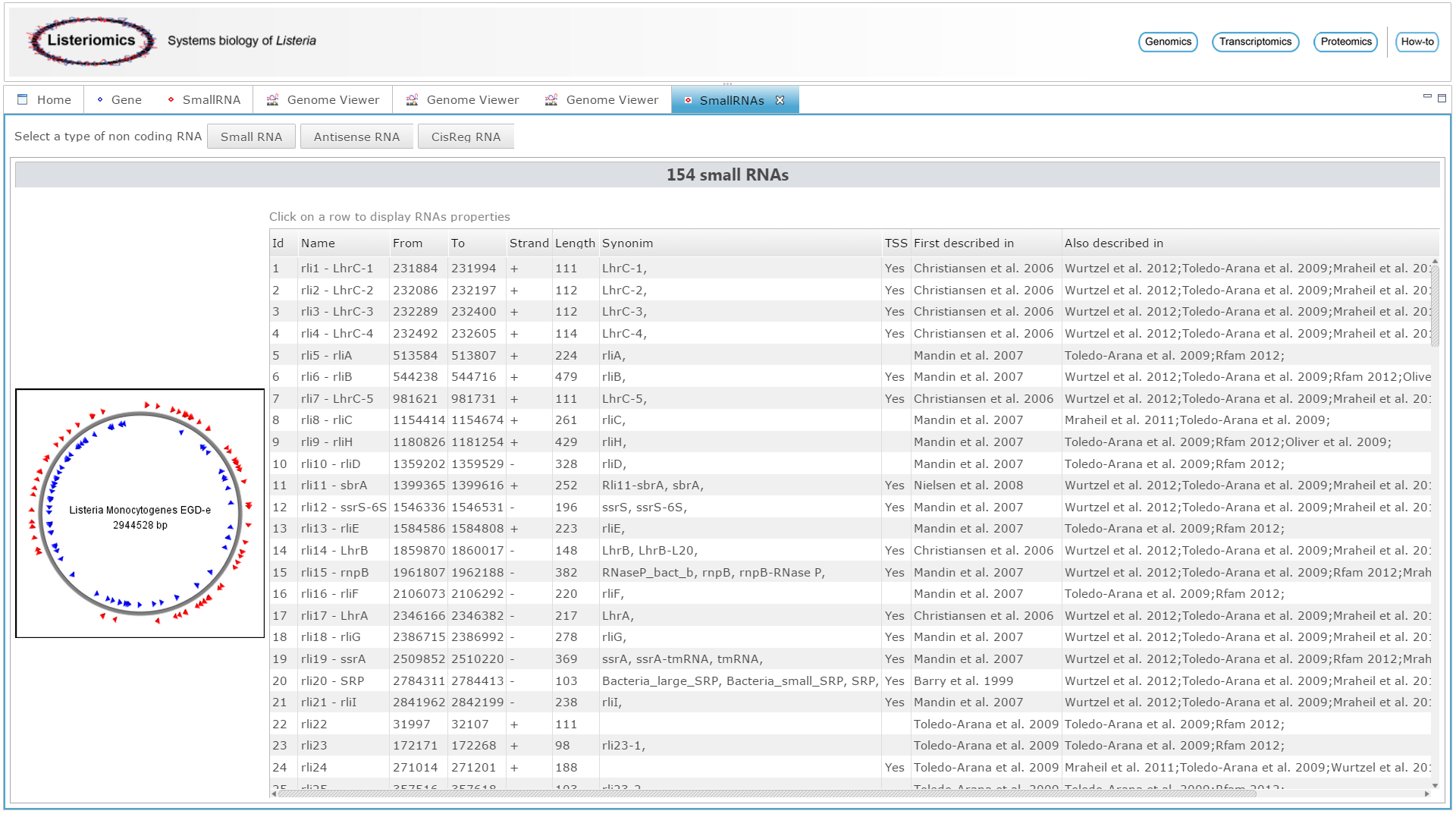The image size is (1456, 814).
Task: Open the SmallRNA tab
Action: pyautogui.click(x=204, y=100)
